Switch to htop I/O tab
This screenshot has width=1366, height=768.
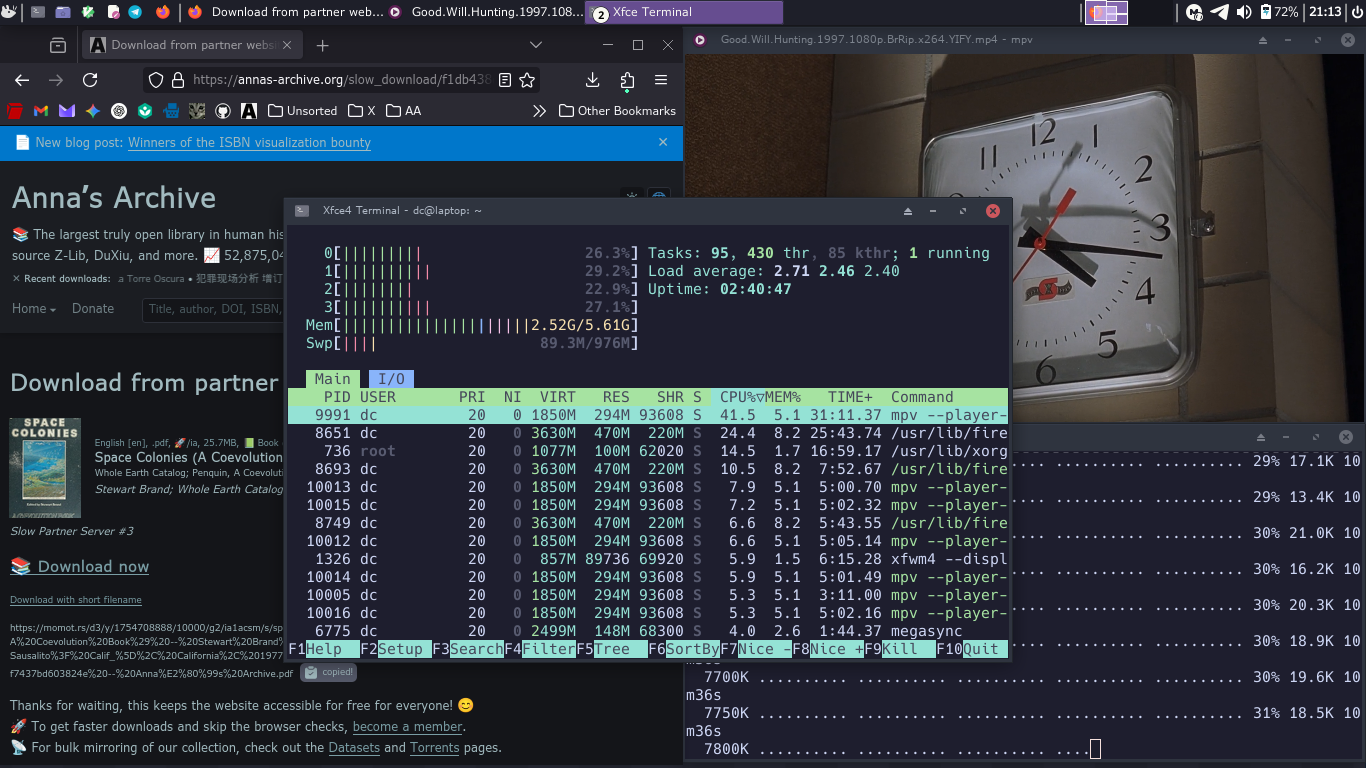coord(391,379)
